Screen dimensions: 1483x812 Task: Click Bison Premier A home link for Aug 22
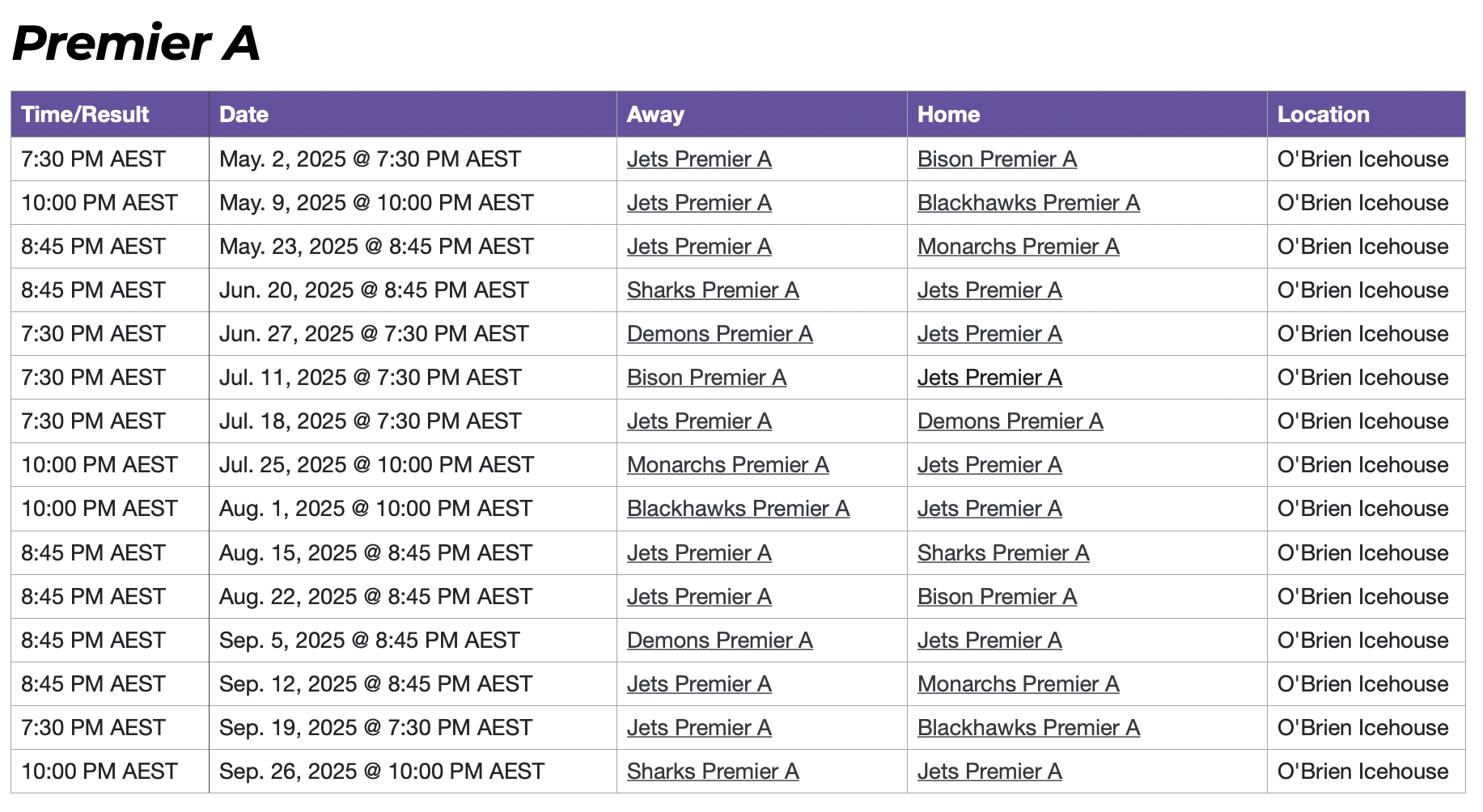click(x=997, y=597)
